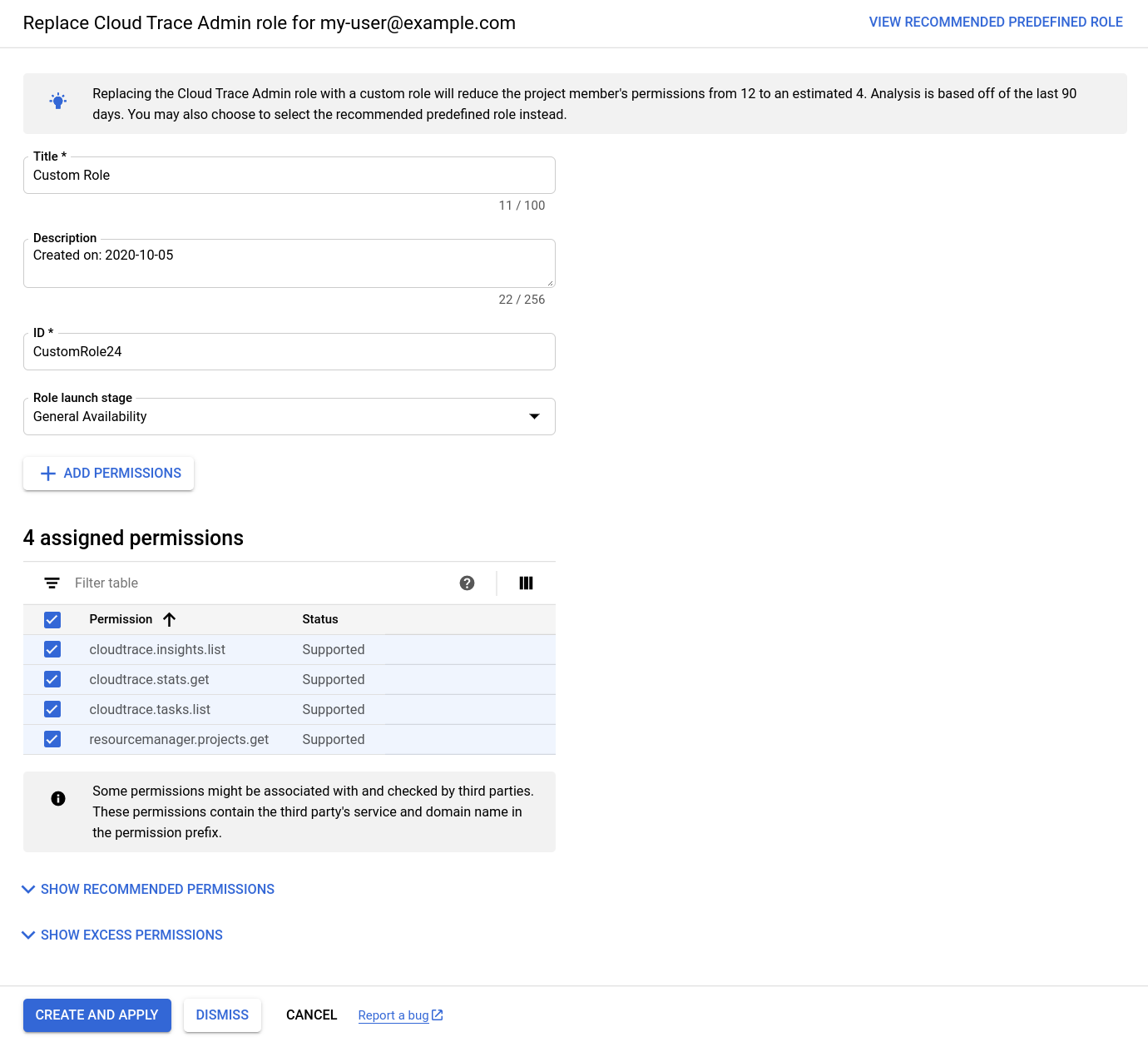Uncheck the cloudtrace.insights.list permission

point(52,650)
